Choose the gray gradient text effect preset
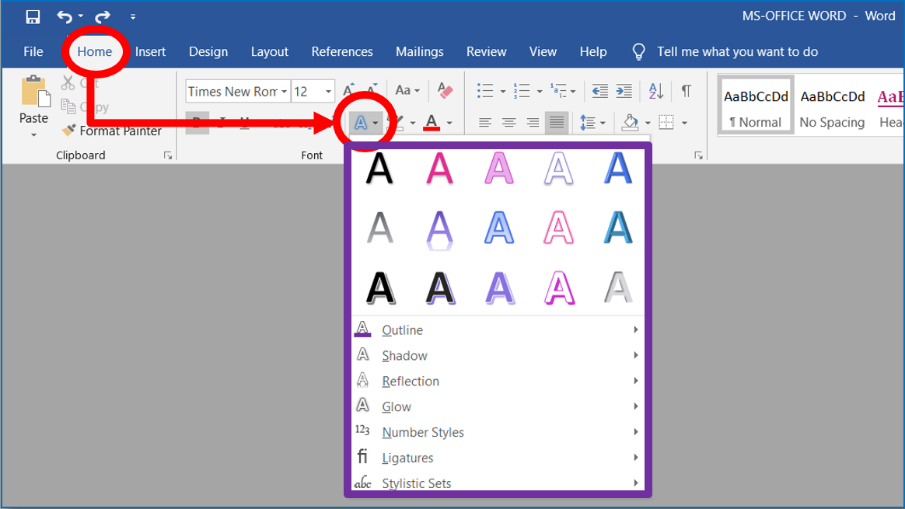This screenshot has height=509, width=905. [x=379, y=229]
